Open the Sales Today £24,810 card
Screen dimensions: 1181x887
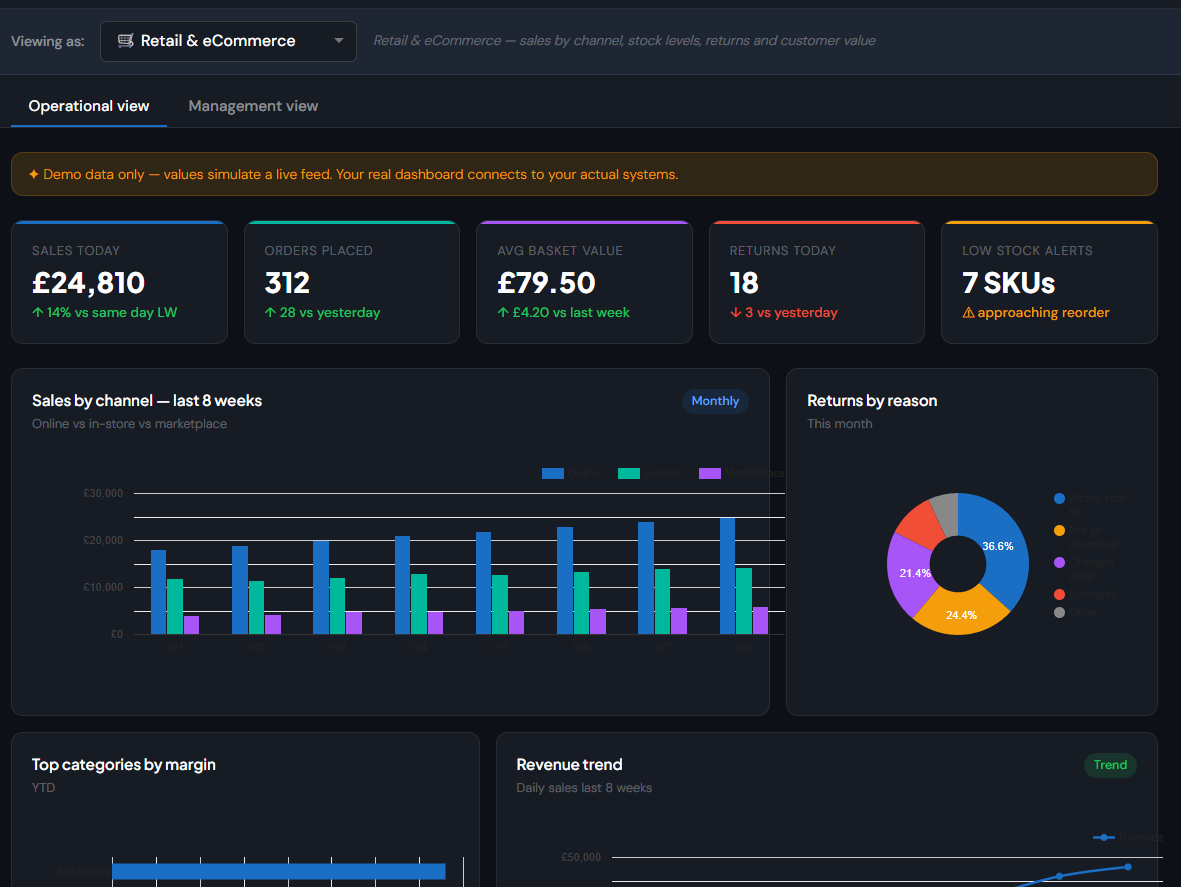point(119,282)
